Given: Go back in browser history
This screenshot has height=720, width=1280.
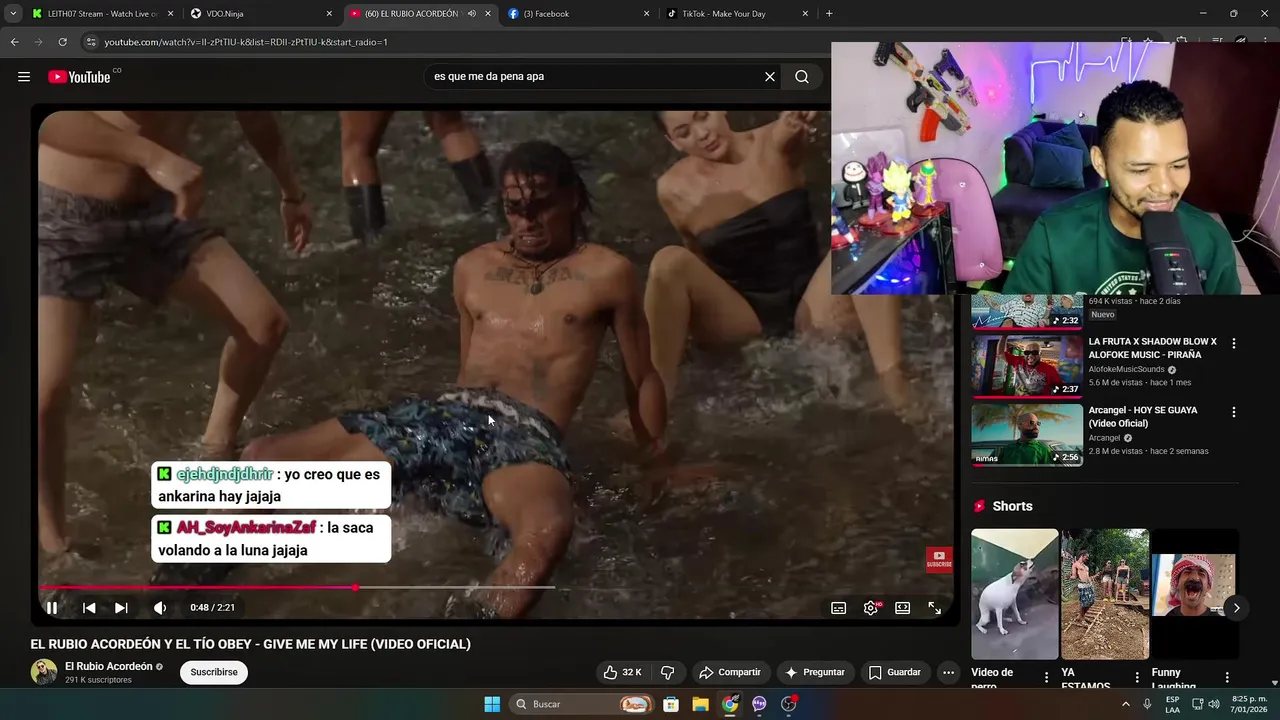Looking at the screenshot, I should [x=14, y=42].
